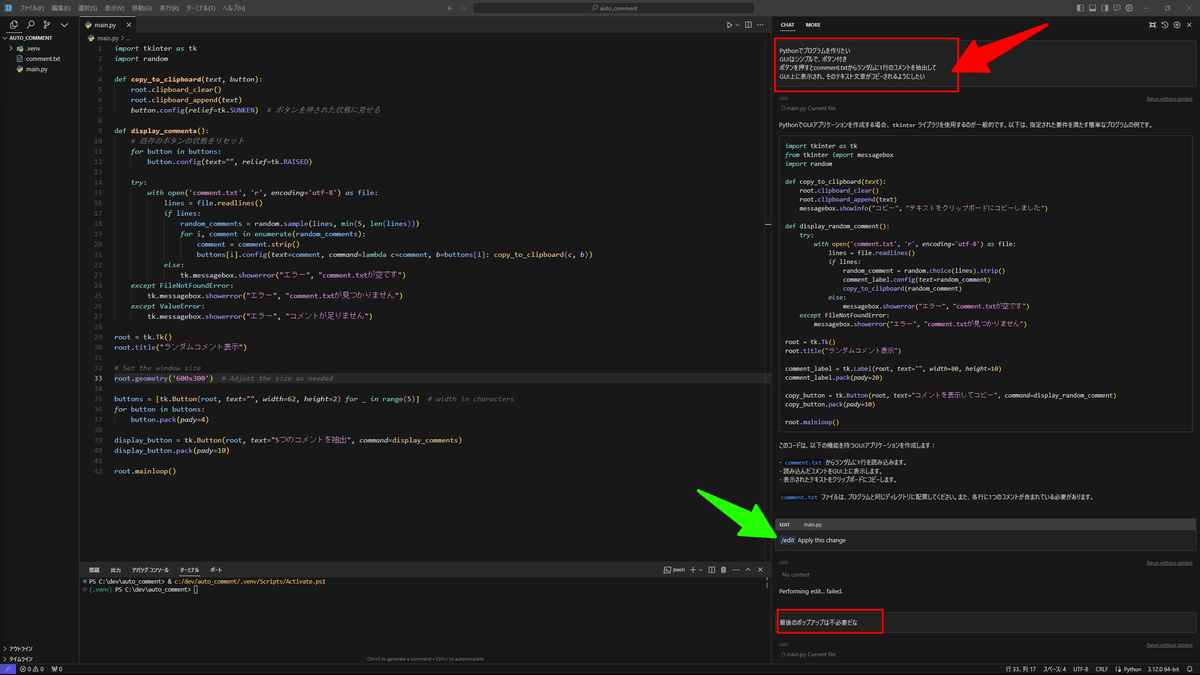Toggle the primary sidebar layout icon

(1079, 8)
